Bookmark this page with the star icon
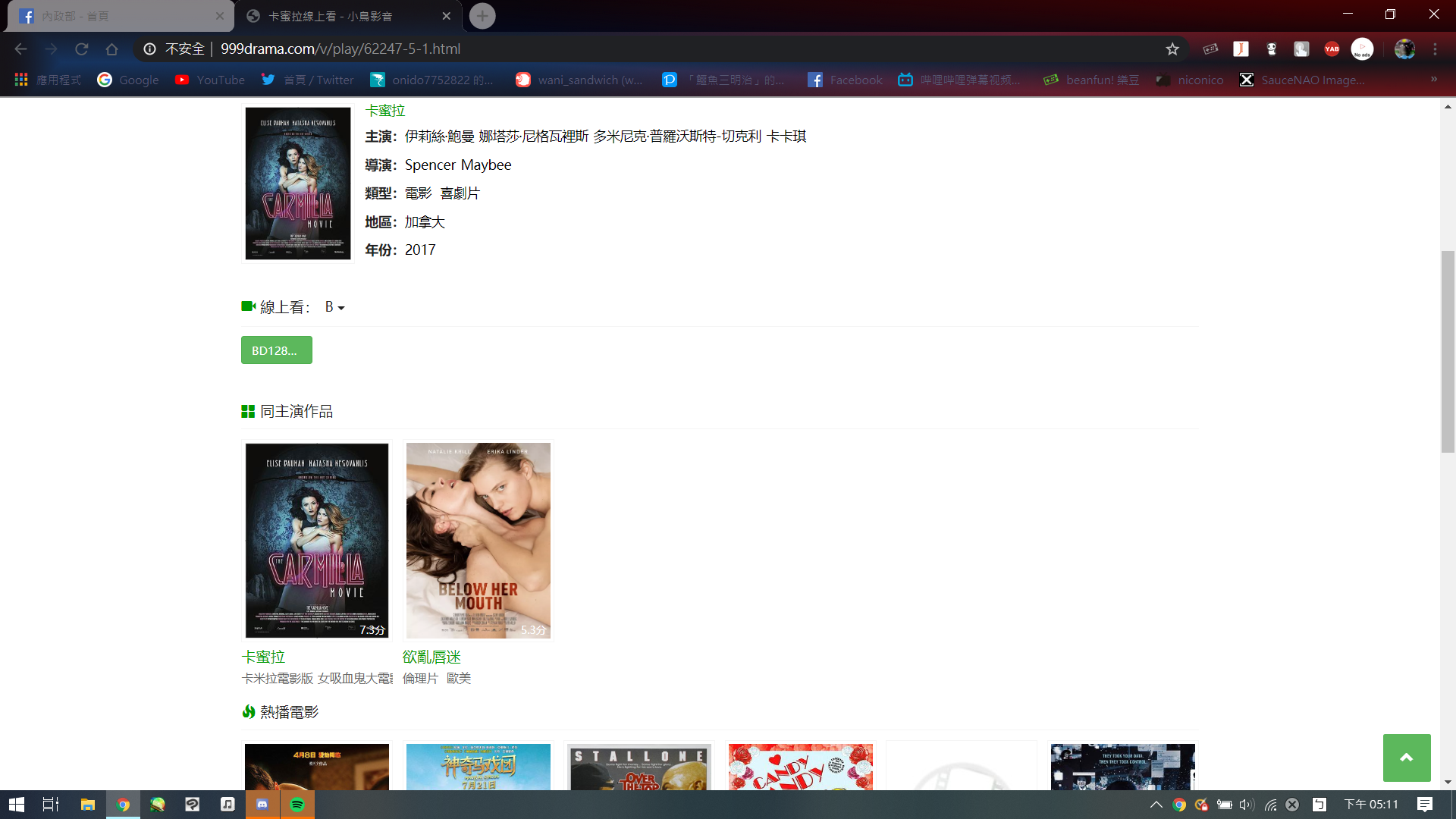This screenshot has width=1456, height=819. (x=1172, y=49)
